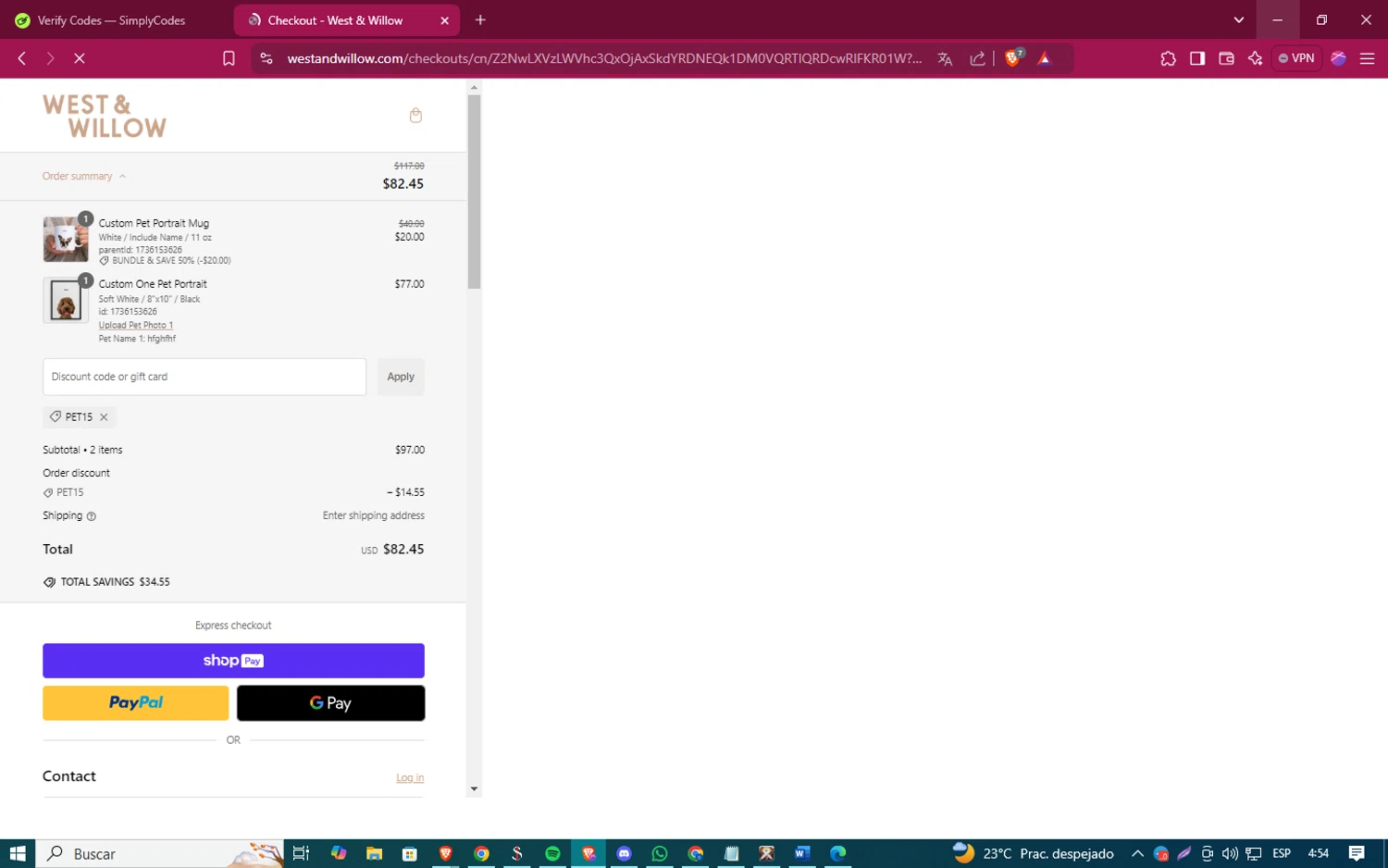Collapse the Order summary section

coord(83,176)
